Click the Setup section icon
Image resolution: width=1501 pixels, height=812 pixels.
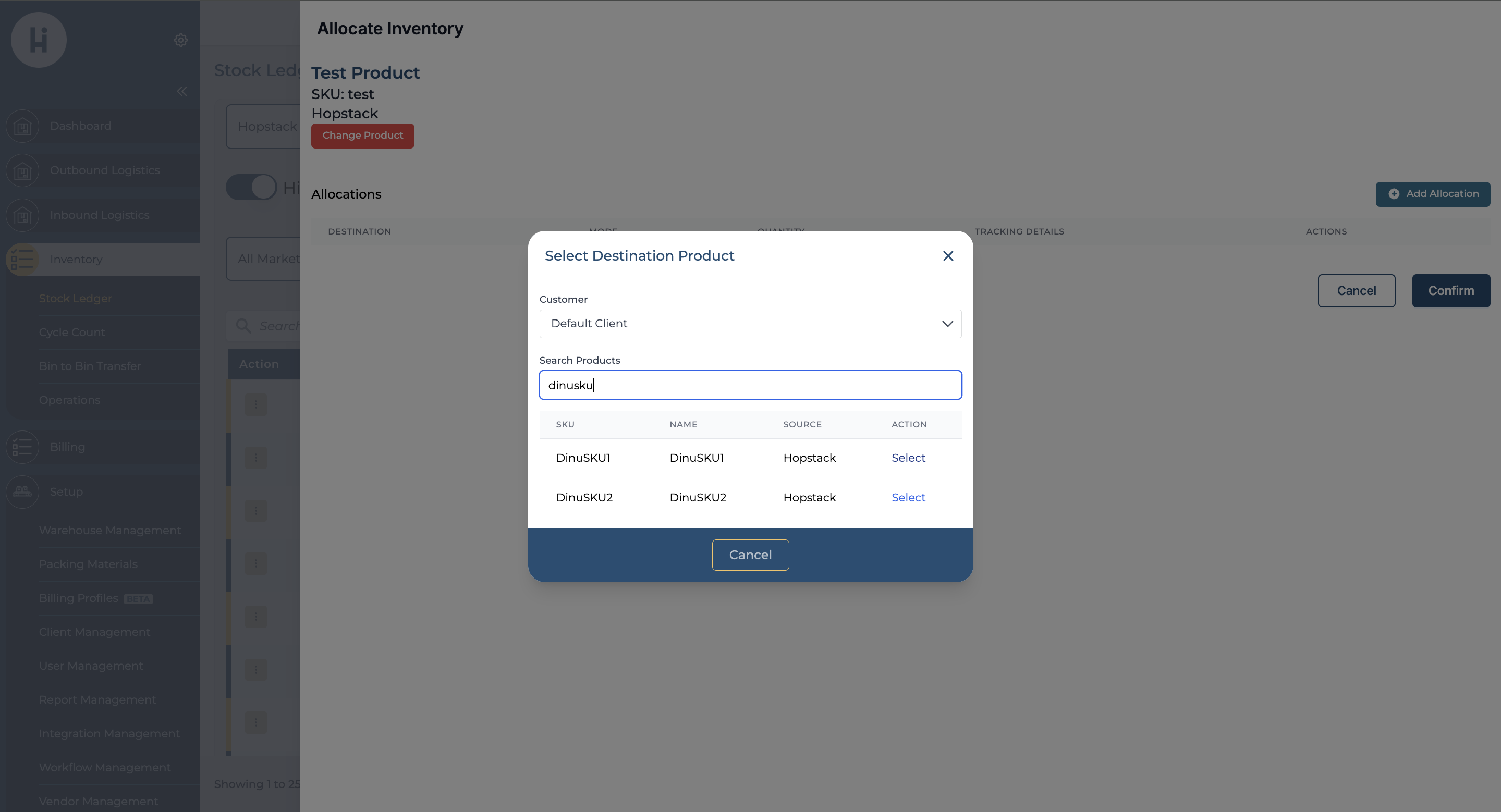(x=22, y=491)
